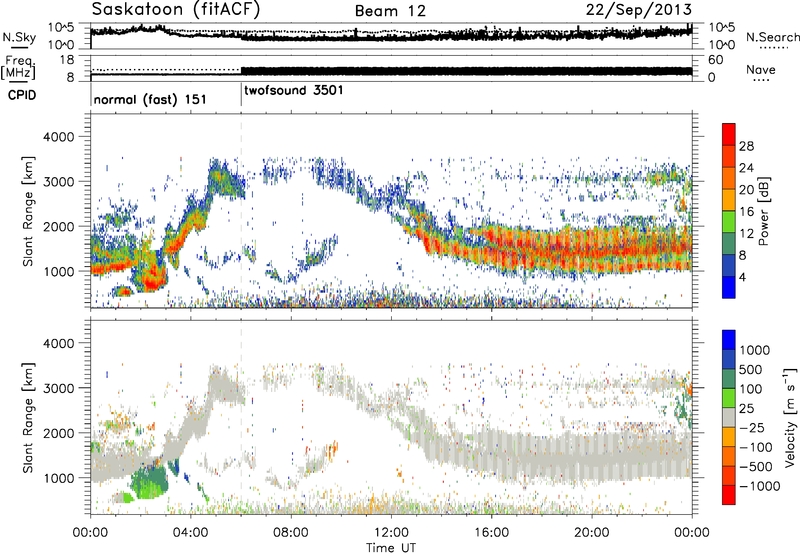Click the red bottom of the velocity colorbar
This screenshot has height=554, width=800.
729,495
